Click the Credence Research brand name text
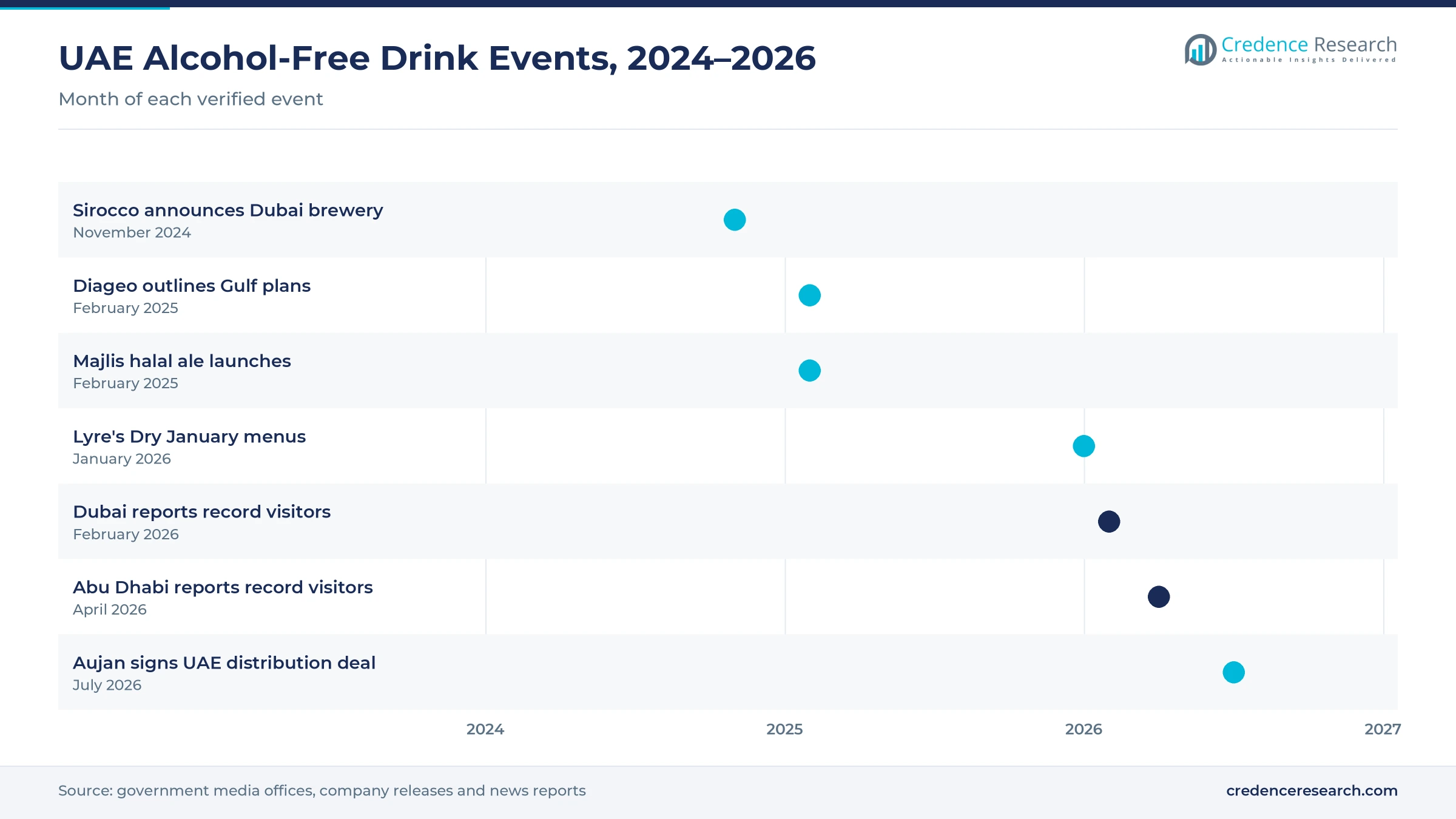The image size is (1456, 819). (1309, 44)
